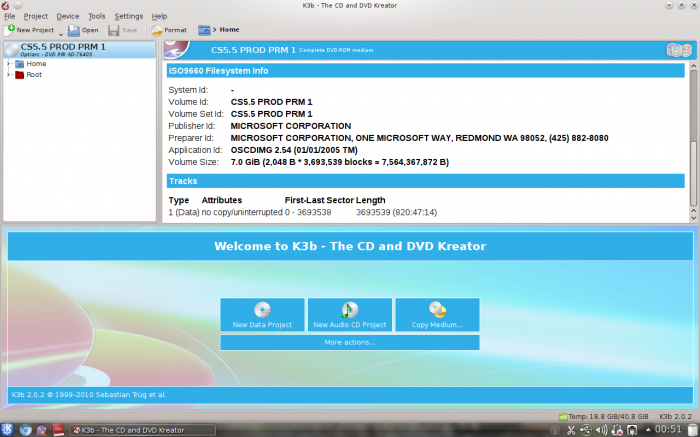700x437 pixels.
Task: Click the K3b 2.0.2 version in status bar
Action: (x=675, y=416)
